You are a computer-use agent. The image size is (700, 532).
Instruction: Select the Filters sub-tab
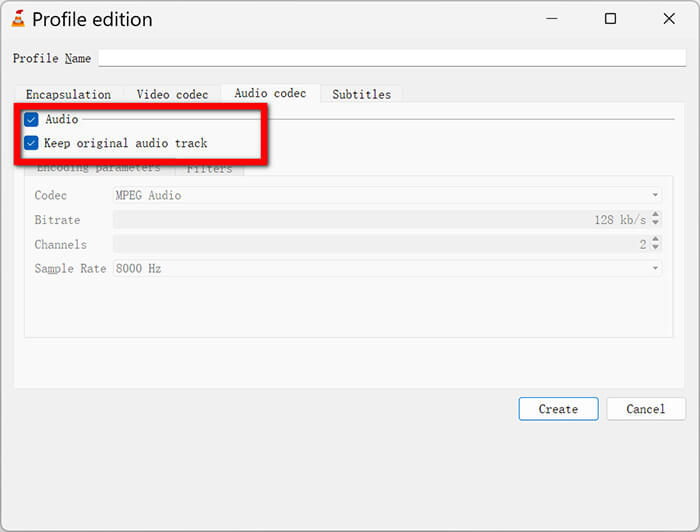209,169
